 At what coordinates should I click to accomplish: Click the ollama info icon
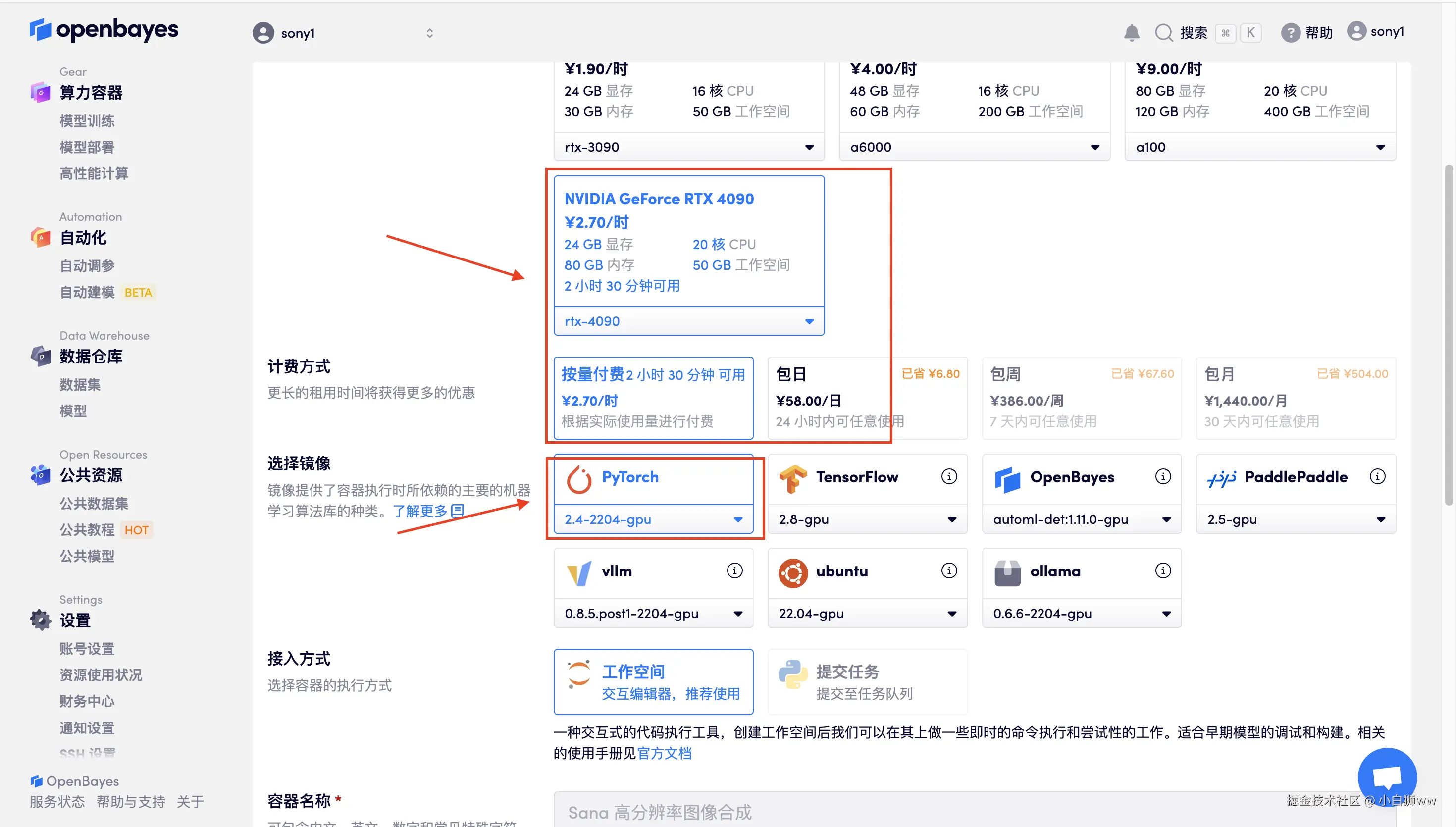1163,570
